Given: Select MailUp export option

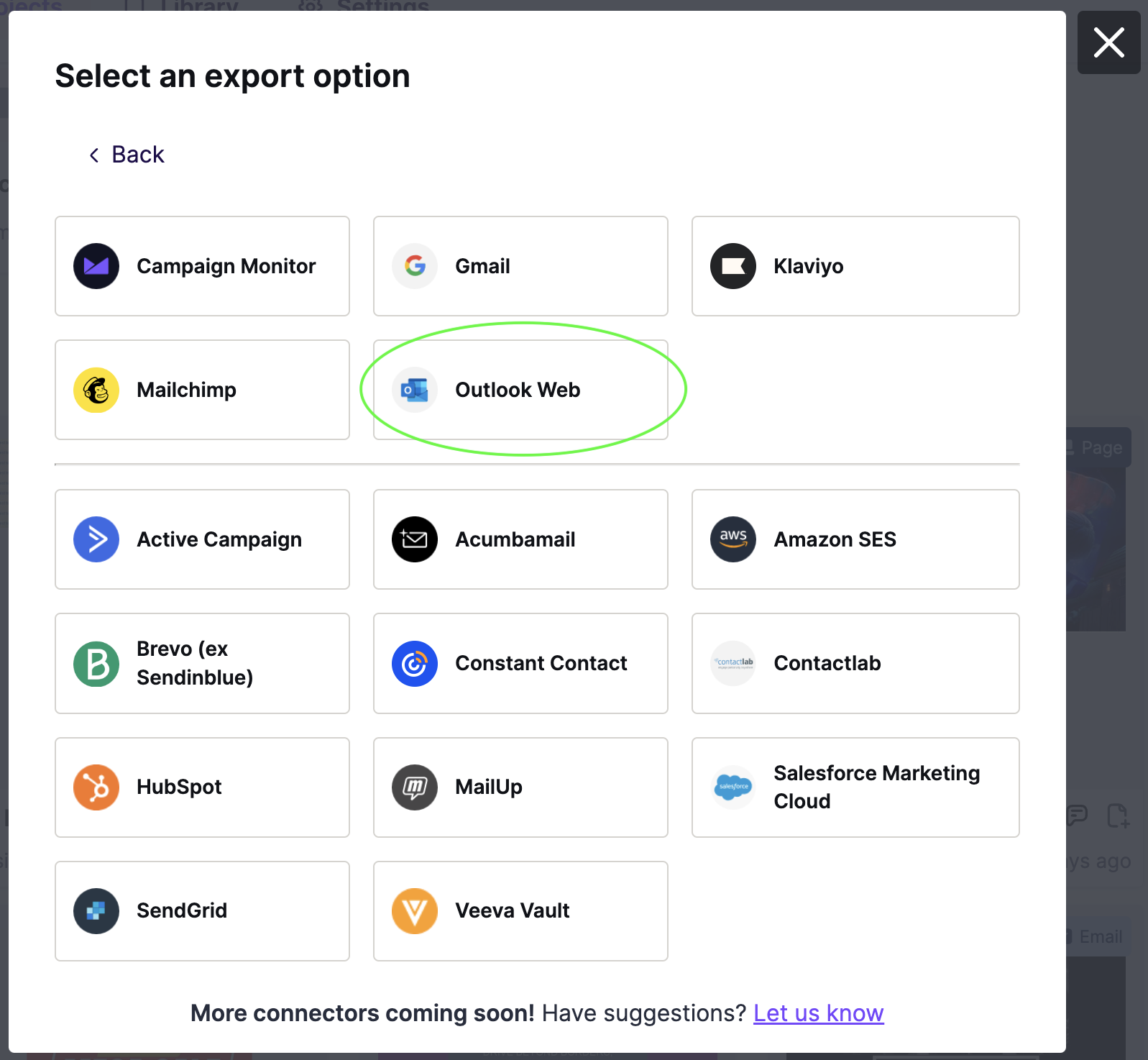Looking at the screenshot, I should [x=520, y=787].
